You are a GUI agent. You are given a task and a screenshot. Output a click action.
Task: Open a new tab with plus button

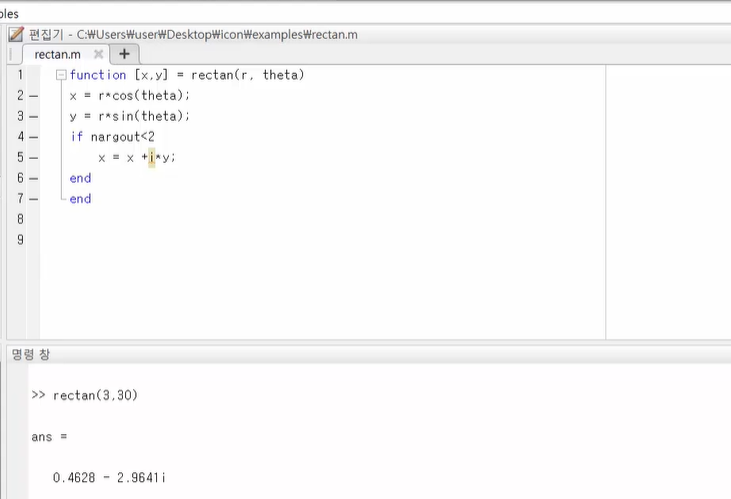(124, 54)
